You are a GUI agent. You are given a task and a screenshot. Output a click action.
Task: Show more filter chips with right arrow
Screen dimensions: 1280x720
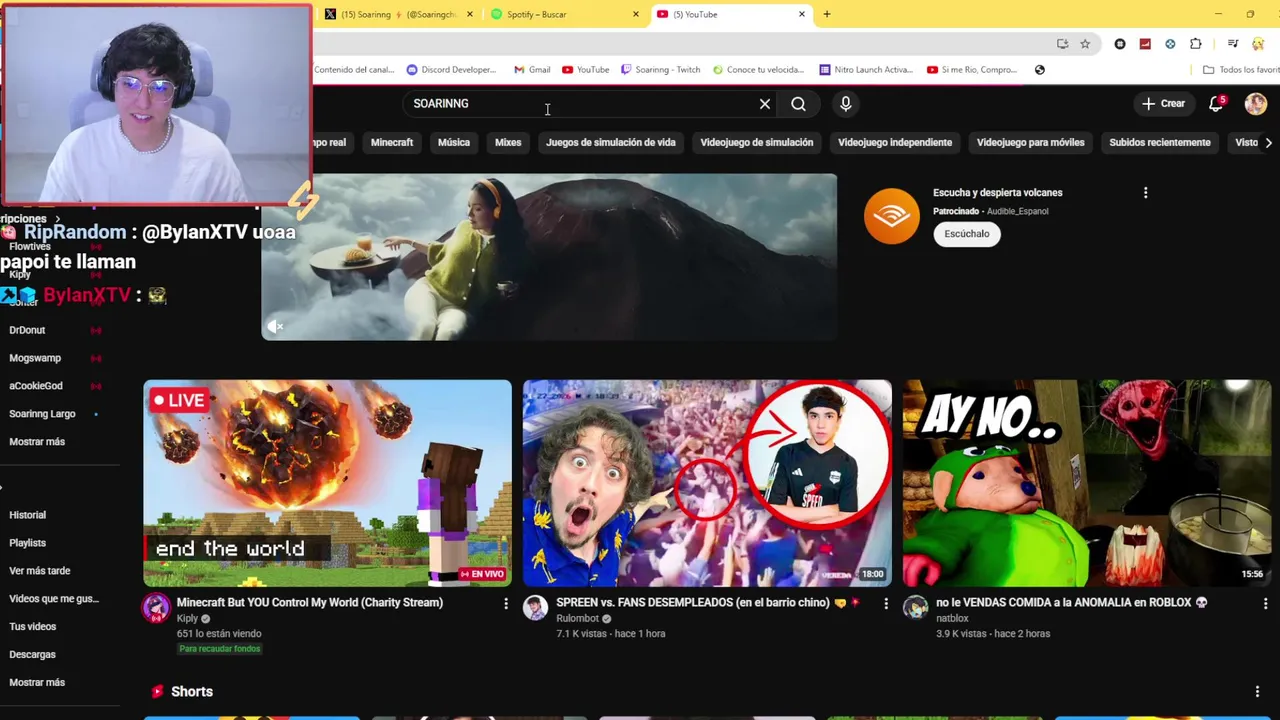coord(1268,142)
